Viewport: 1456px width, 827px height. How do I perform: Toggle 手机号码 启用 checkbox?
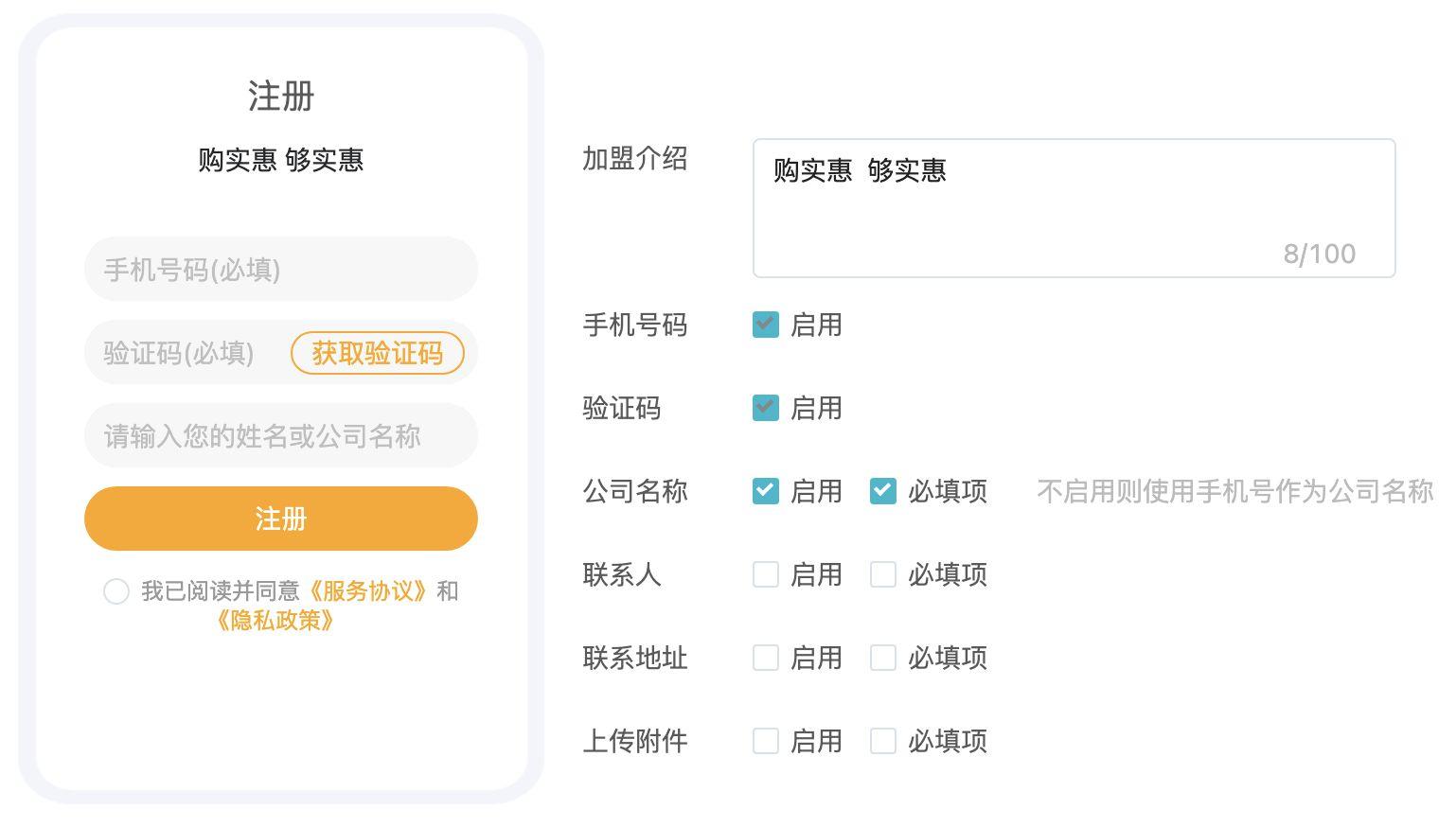tap(765, 325)
